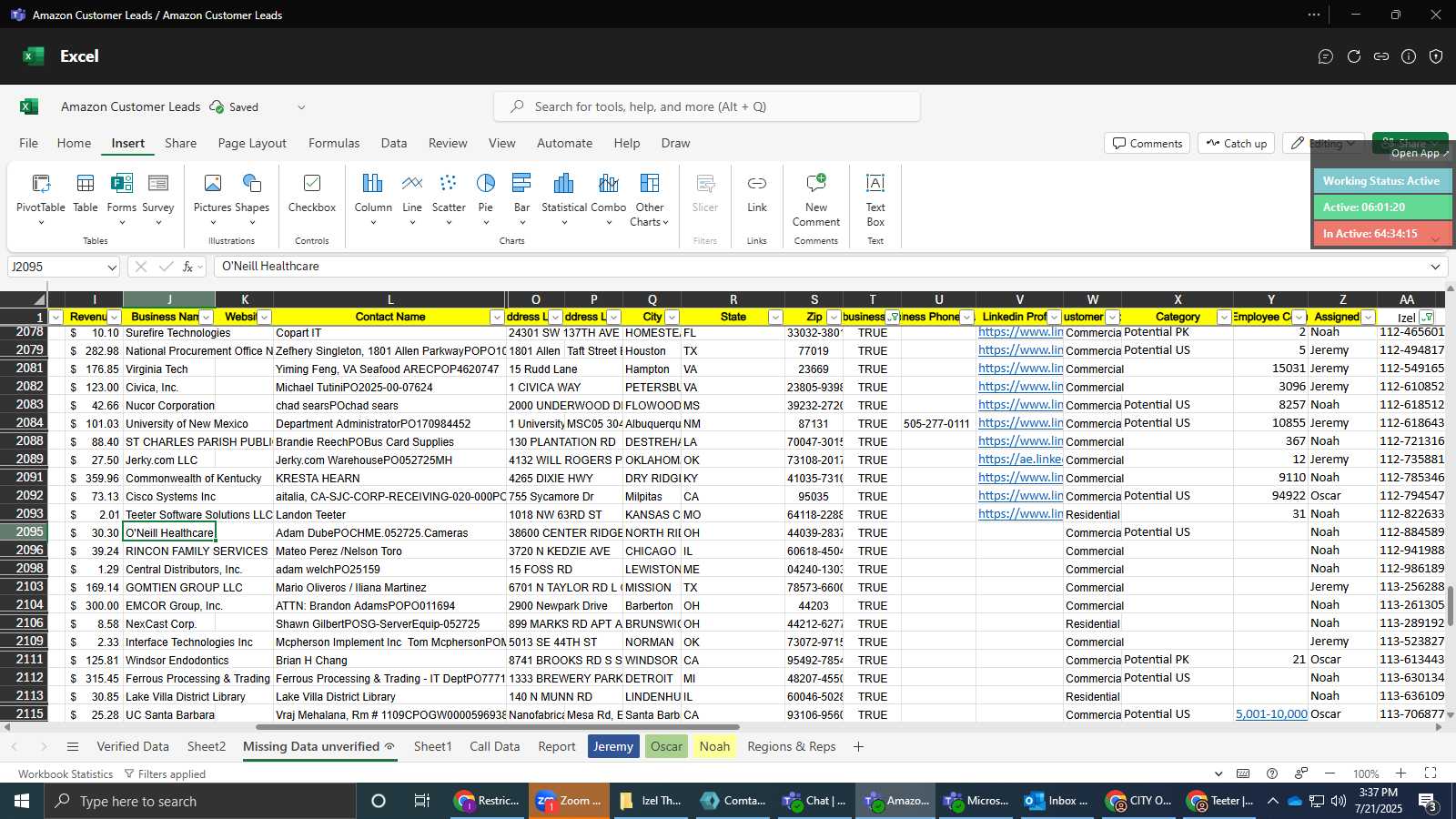Open the City column filter dropdown
This screenshot has width=1456, height=819.
(x=672, y=317)
